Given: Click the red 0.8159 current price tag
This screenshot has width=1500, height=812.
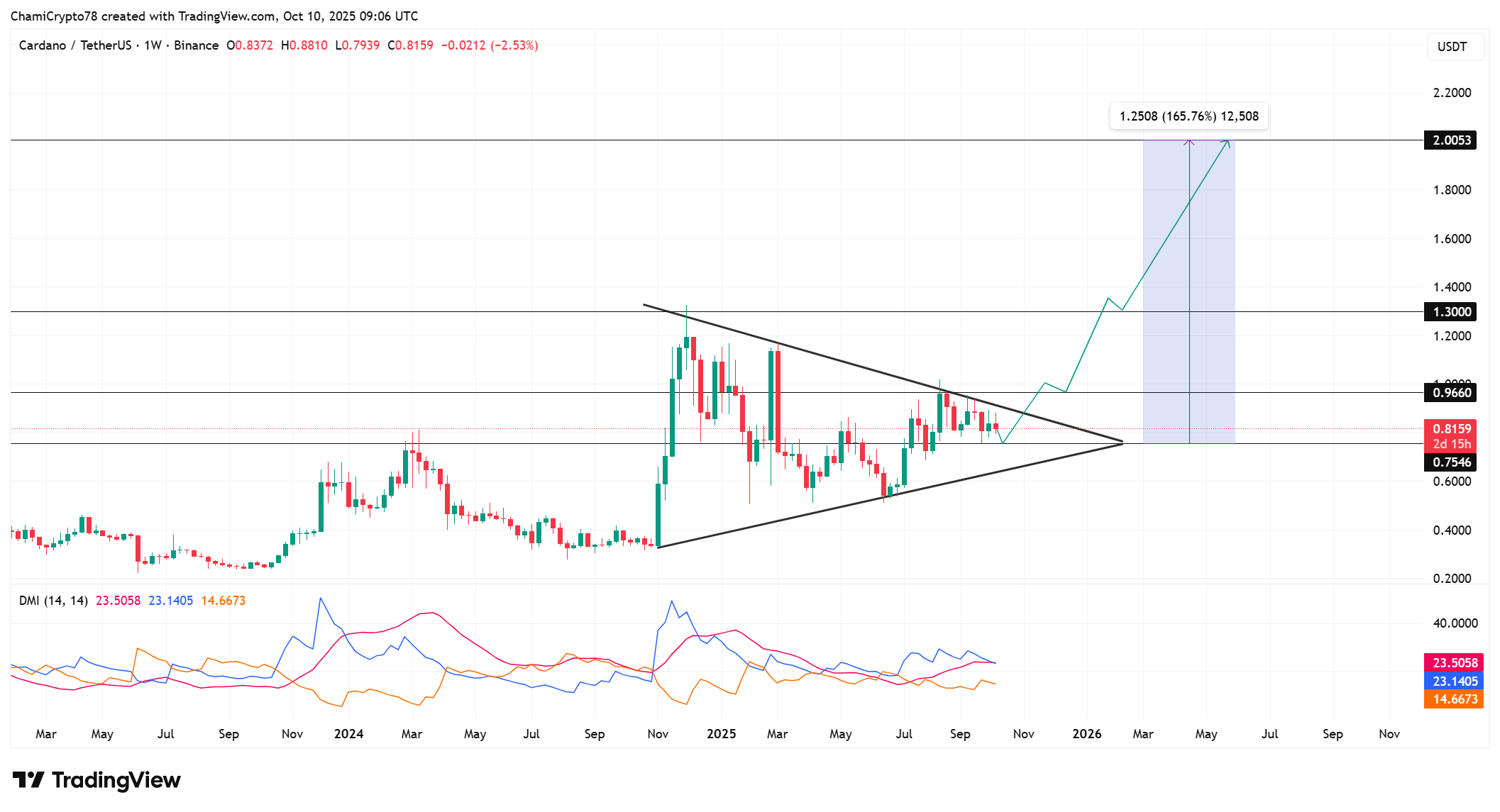Looking at the screenshot, I should [1451, 429].
